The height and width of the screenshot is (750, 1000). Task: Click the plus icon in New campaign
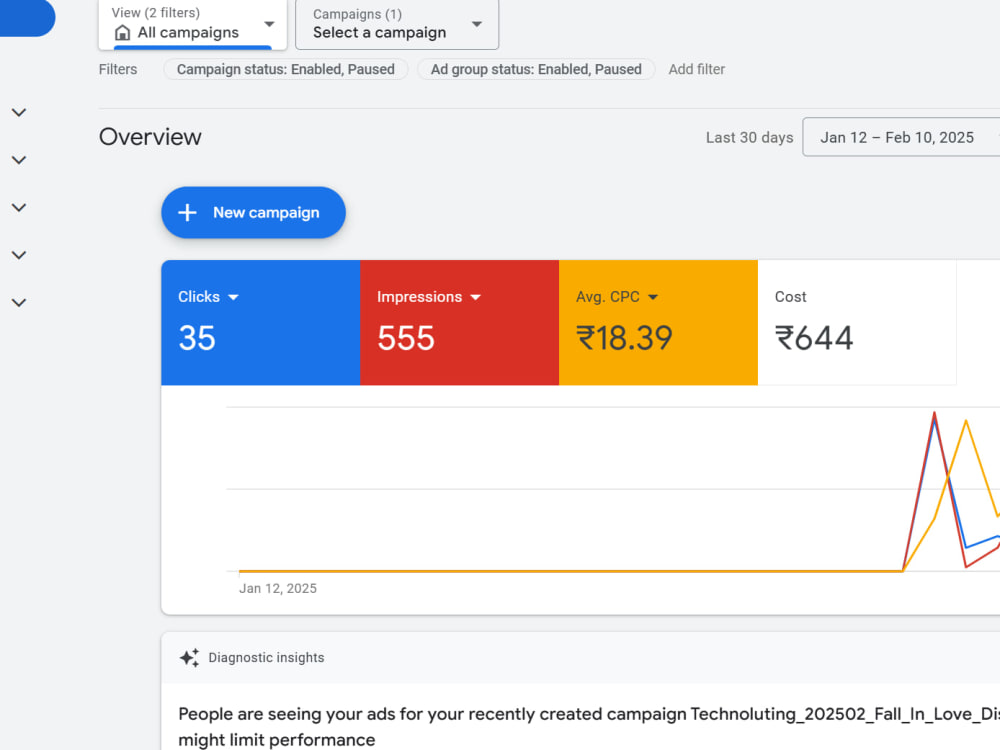[188, 212]
